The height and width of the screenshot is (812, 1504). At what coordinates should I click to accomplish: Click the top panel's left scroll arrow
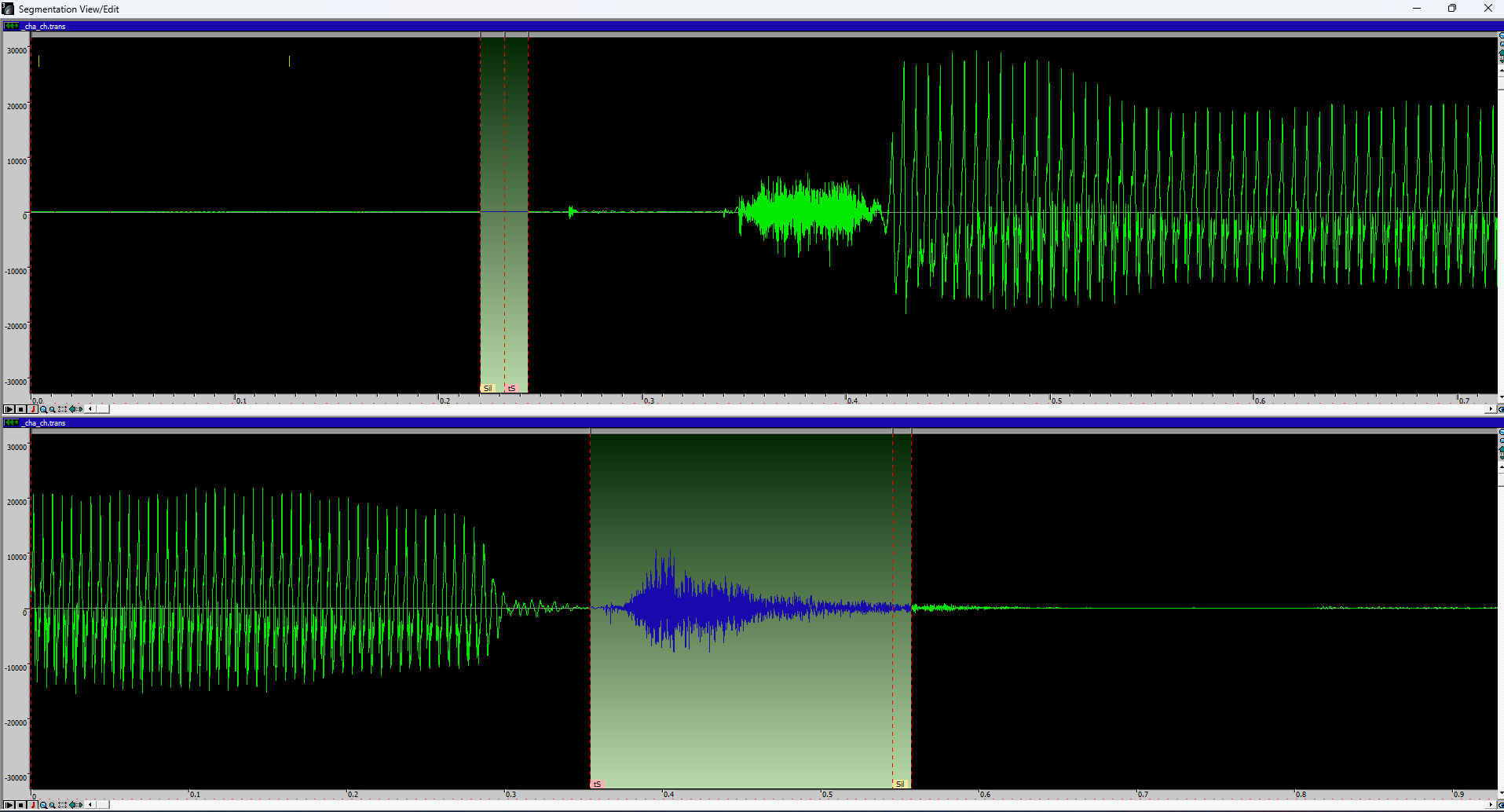[x=90, y=409]
